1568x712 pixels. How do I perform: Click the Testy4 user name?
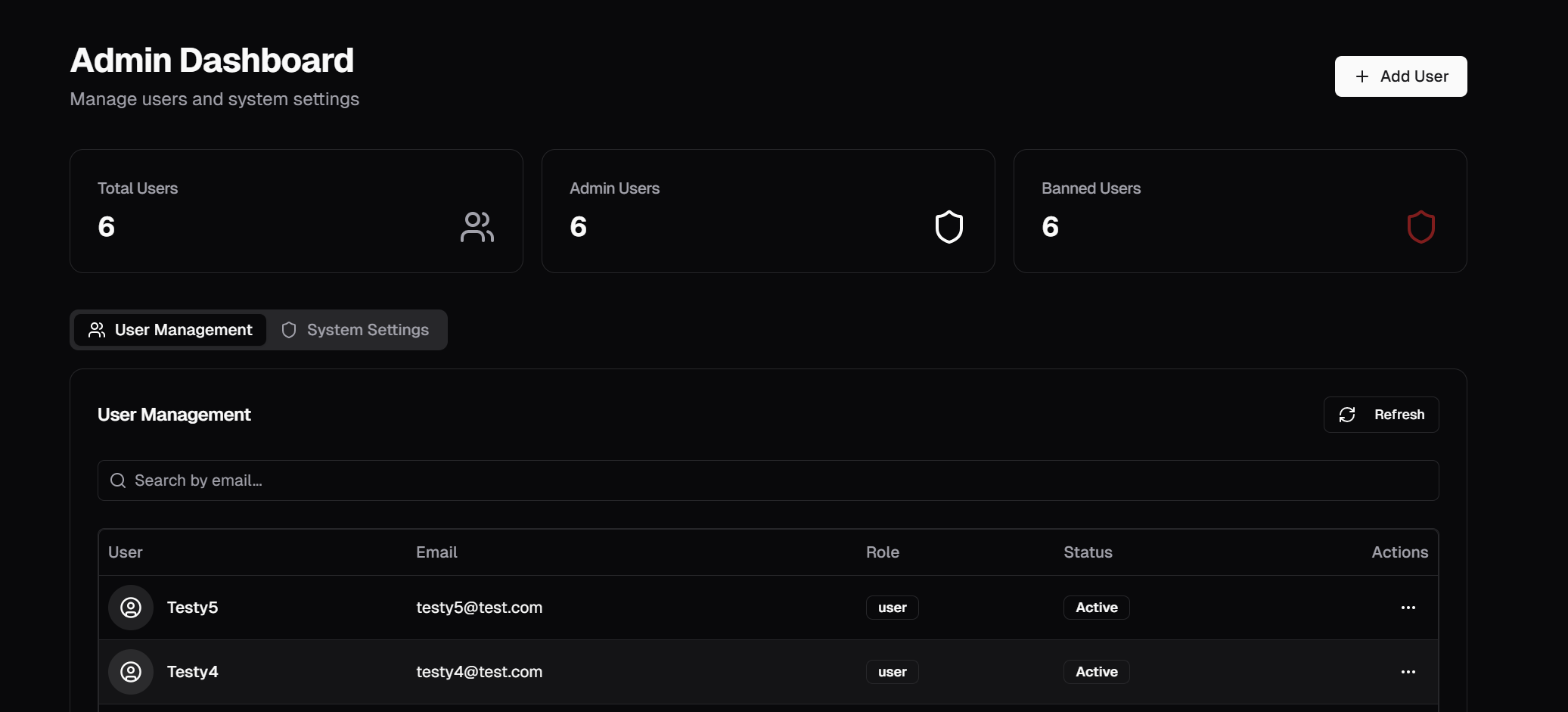click(193, 672)
